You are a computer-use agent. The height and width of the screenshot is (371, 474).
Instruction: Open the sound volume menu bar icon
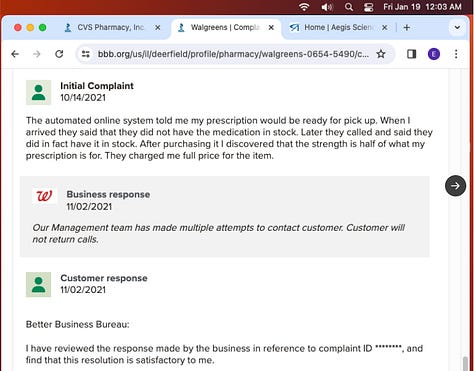coord(327,7)
